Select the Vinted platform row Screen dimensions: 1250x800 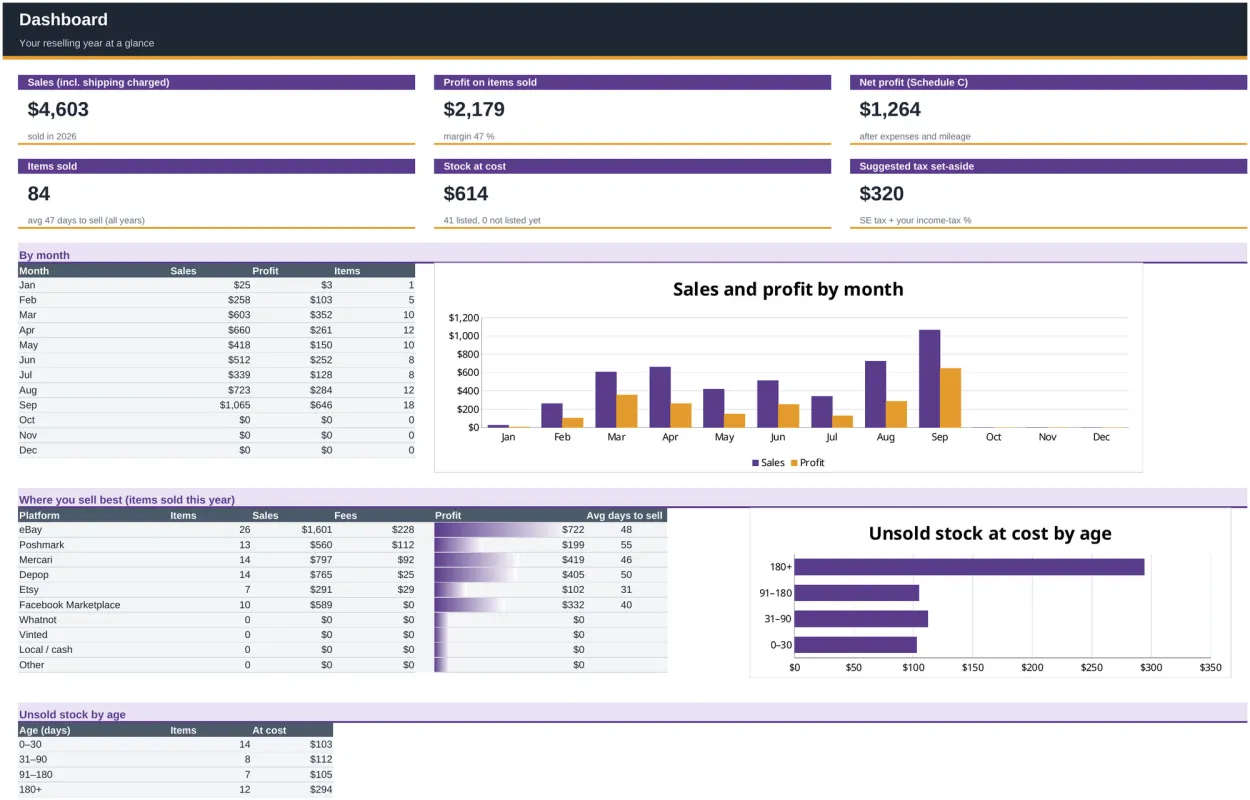pyautogui.click(x=342, y=635)
